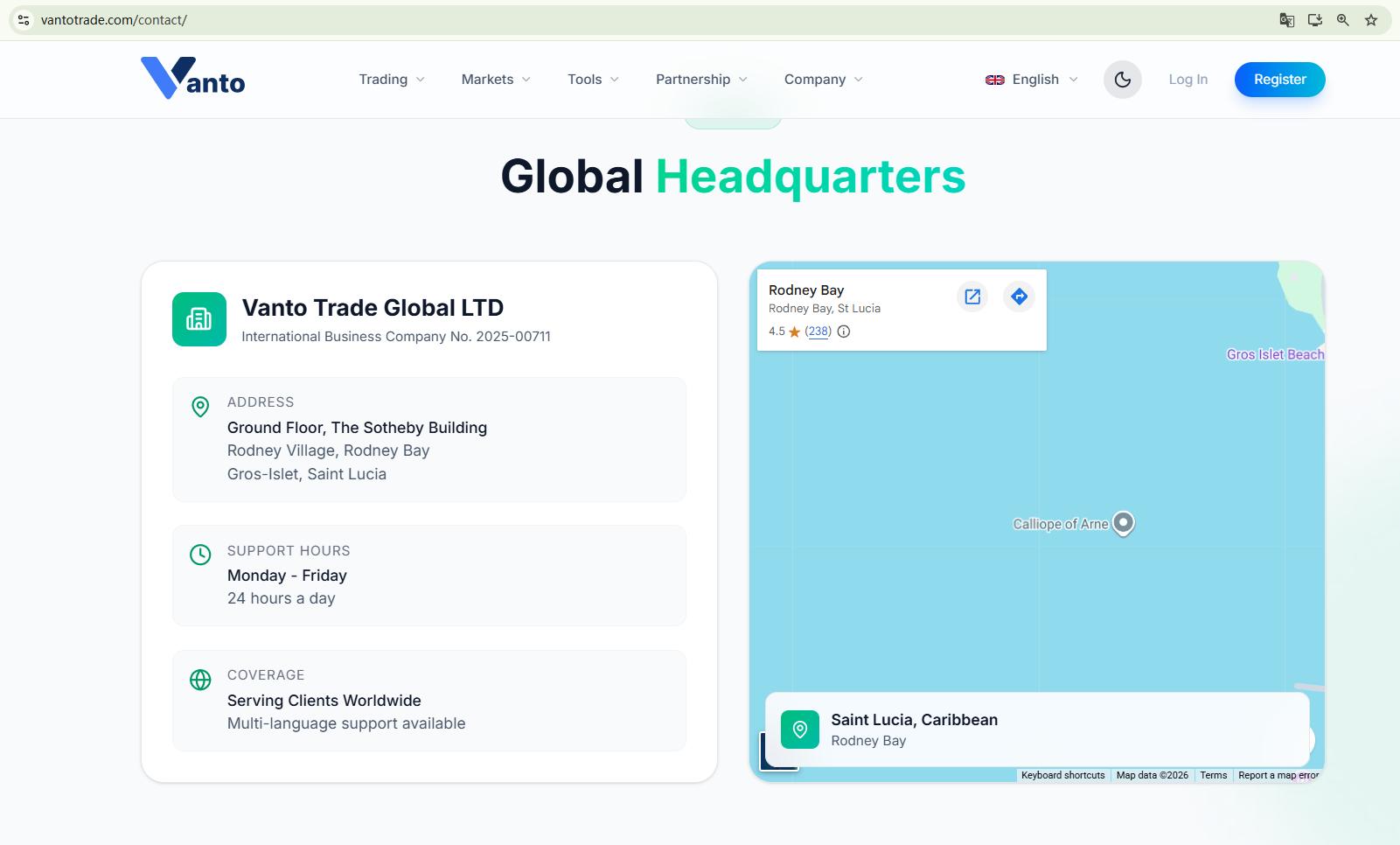
Task: Open the English language selector
Action: coord(1032,80)
